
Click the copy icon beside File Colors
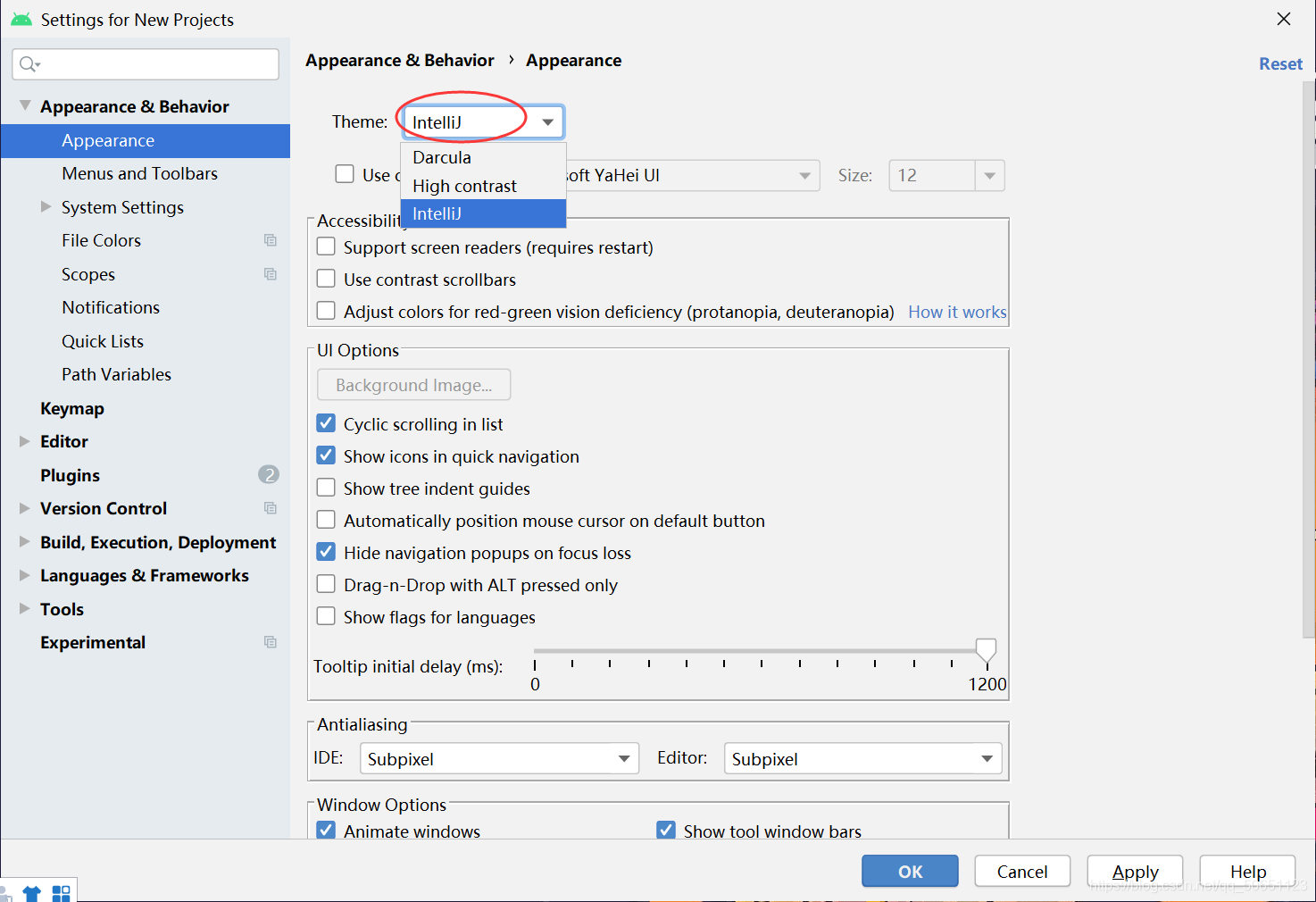(271, 240)
